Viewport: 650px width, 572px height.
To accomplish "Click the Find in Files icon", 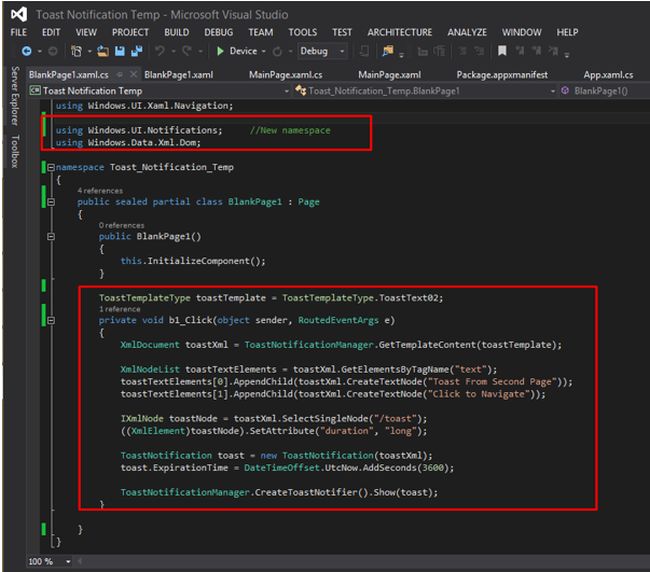I will click(x=388, y=51).
